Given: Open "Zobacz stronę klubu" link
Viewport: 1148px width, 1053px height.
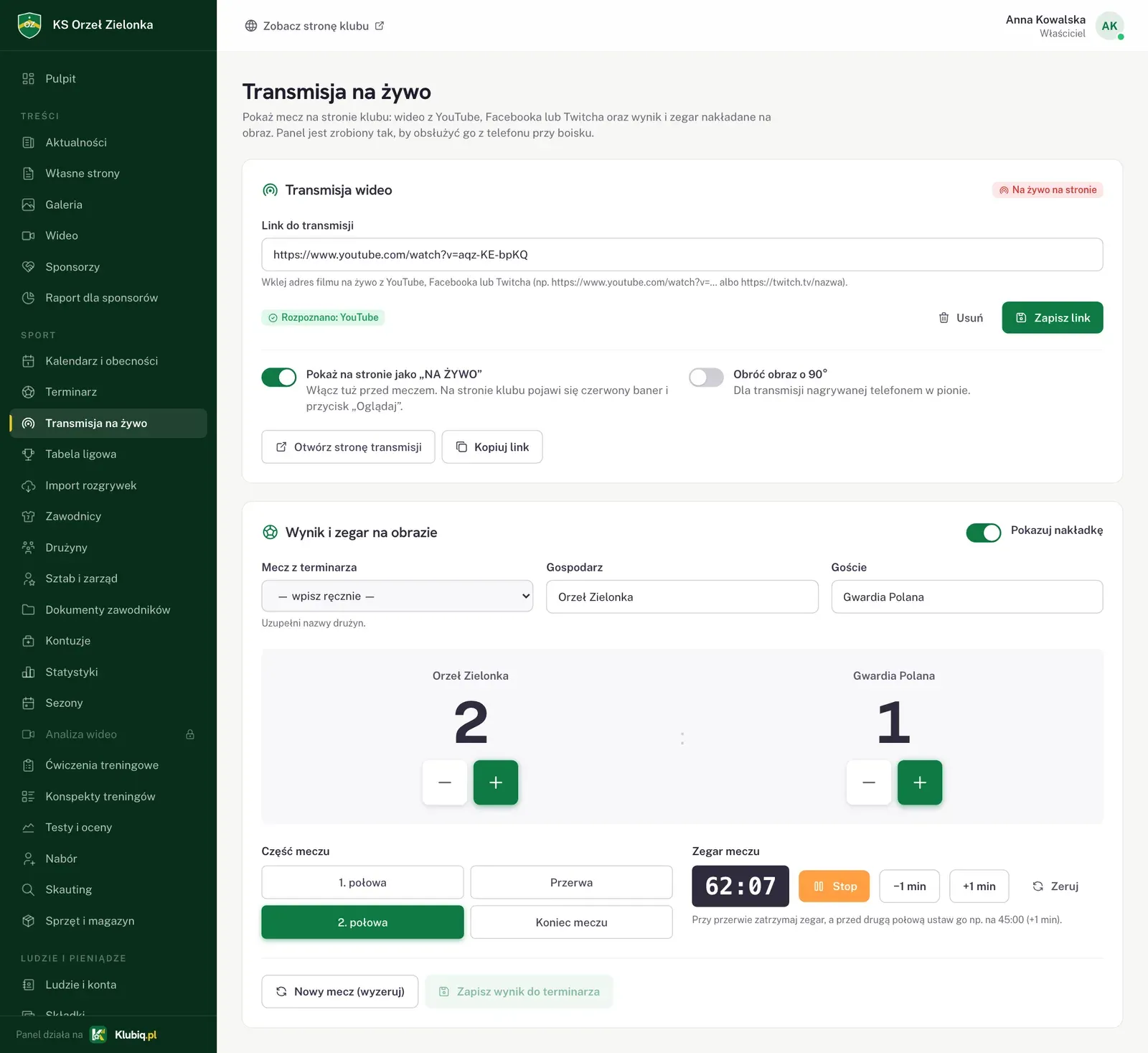Looking at the screenshot, I should 315,26.
